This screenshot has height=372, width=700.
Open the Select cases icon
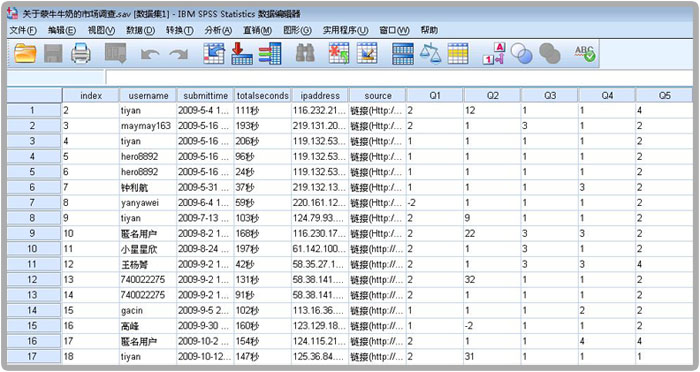coord(458,54)
